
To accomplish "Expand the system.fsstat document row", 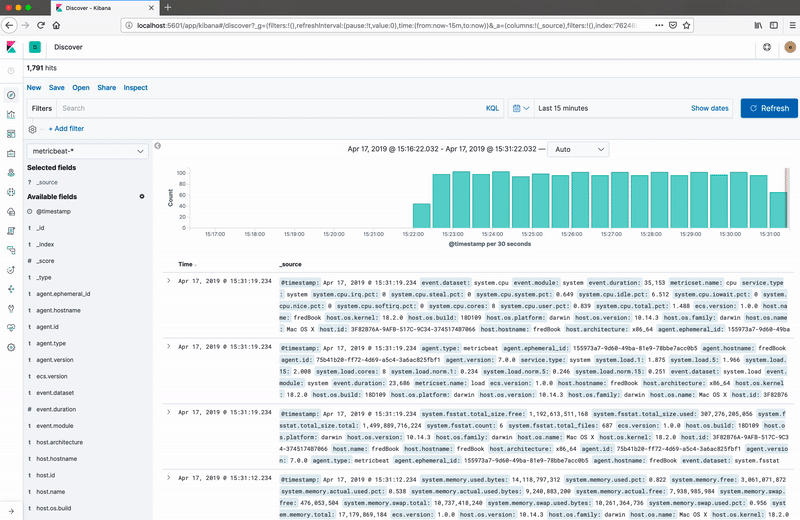I will tap(169, 412).
